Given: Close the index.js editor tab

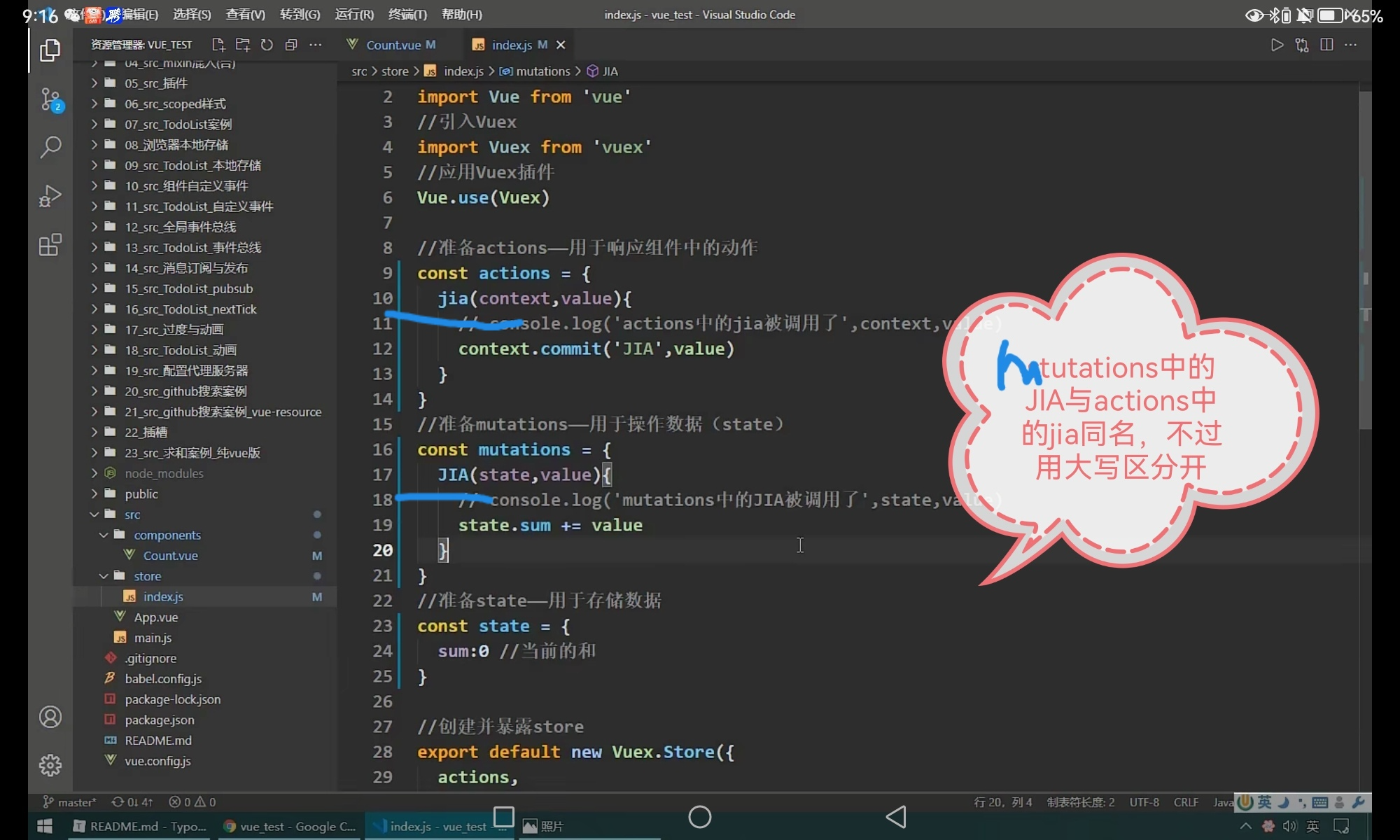Looking at the screenshot, I should click(561, 45).
